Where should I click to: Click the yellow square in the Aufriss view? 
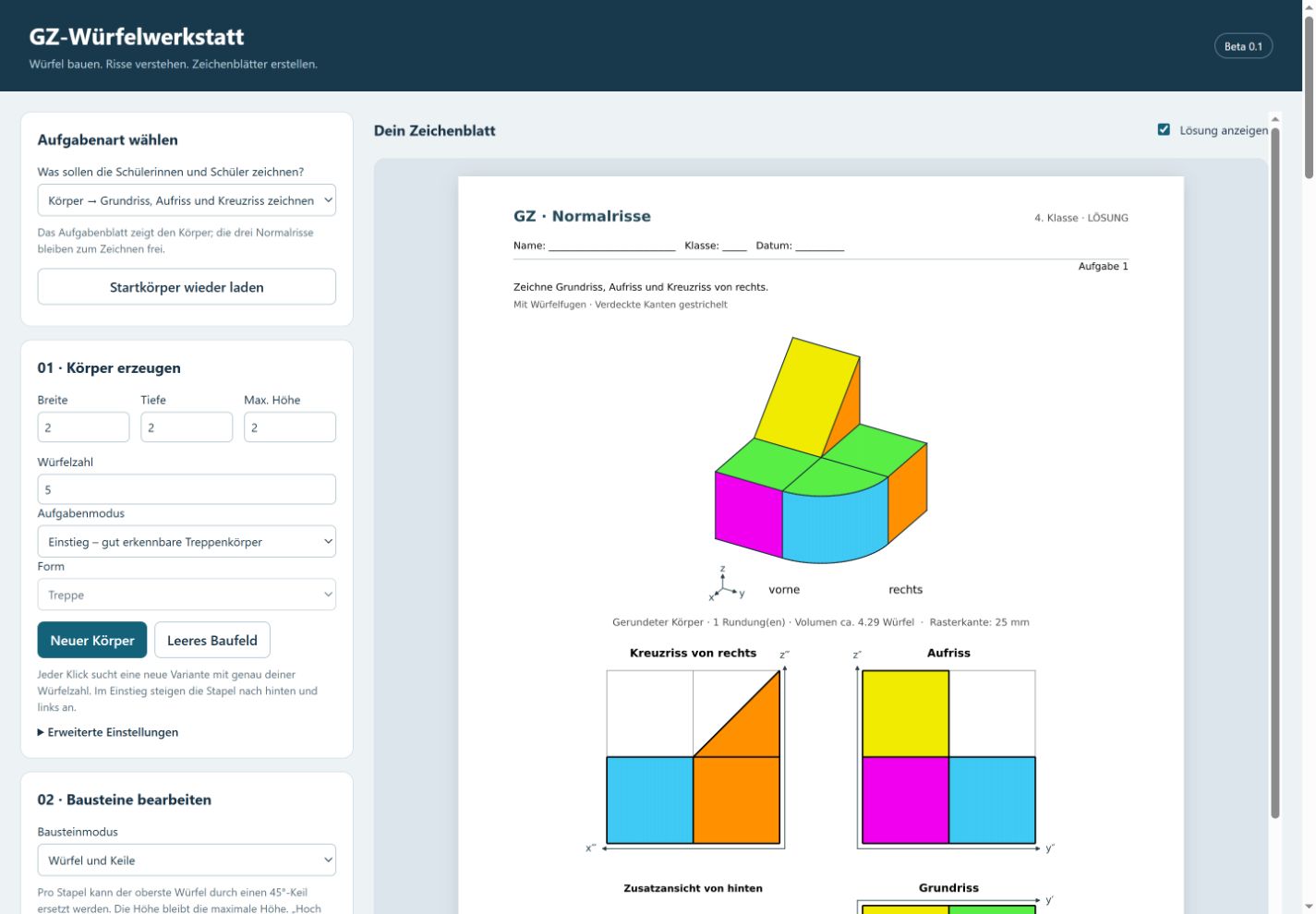(905, 714)
